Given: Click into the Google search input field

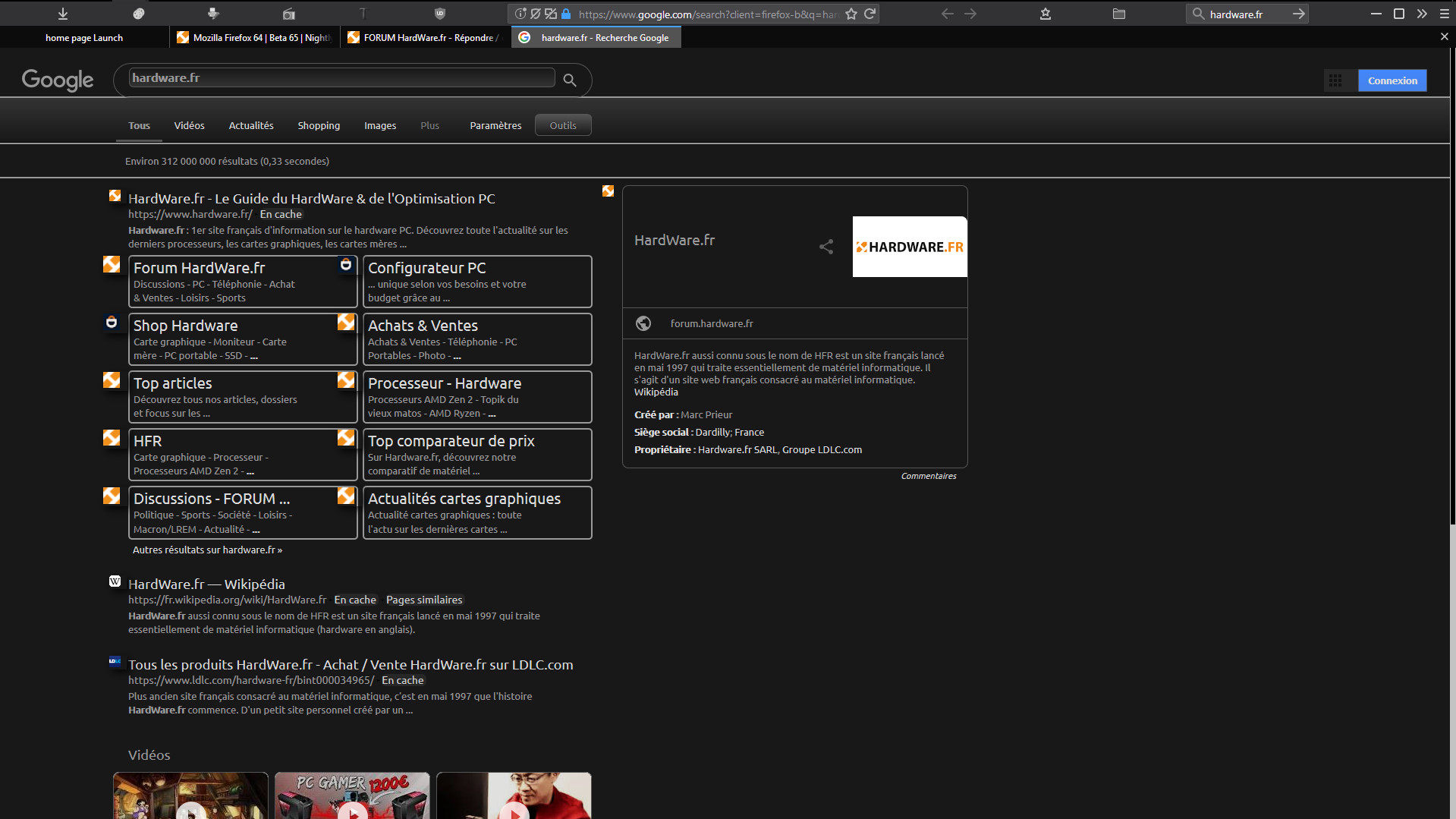Looking at the screenshot, I should coord(341,77).
